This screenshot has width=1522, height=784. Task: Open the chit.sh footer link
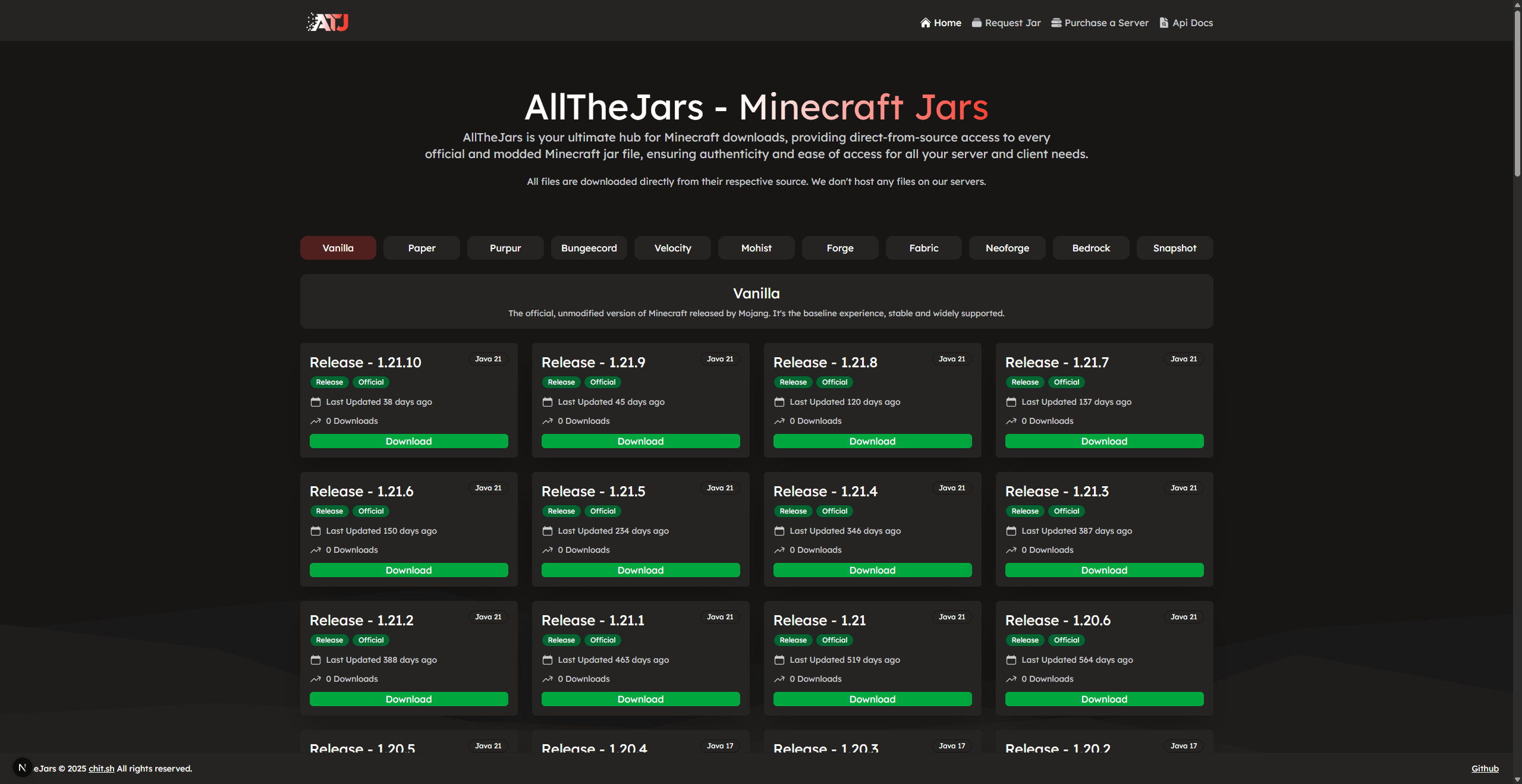click(x=101, y=769)
